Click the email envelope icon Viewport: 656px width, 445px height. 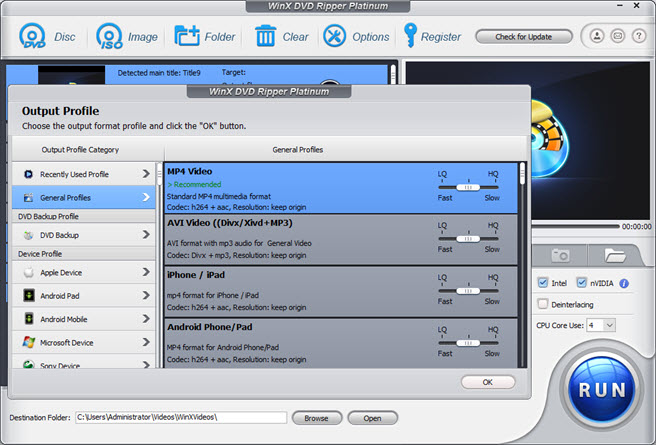(615, 37)
